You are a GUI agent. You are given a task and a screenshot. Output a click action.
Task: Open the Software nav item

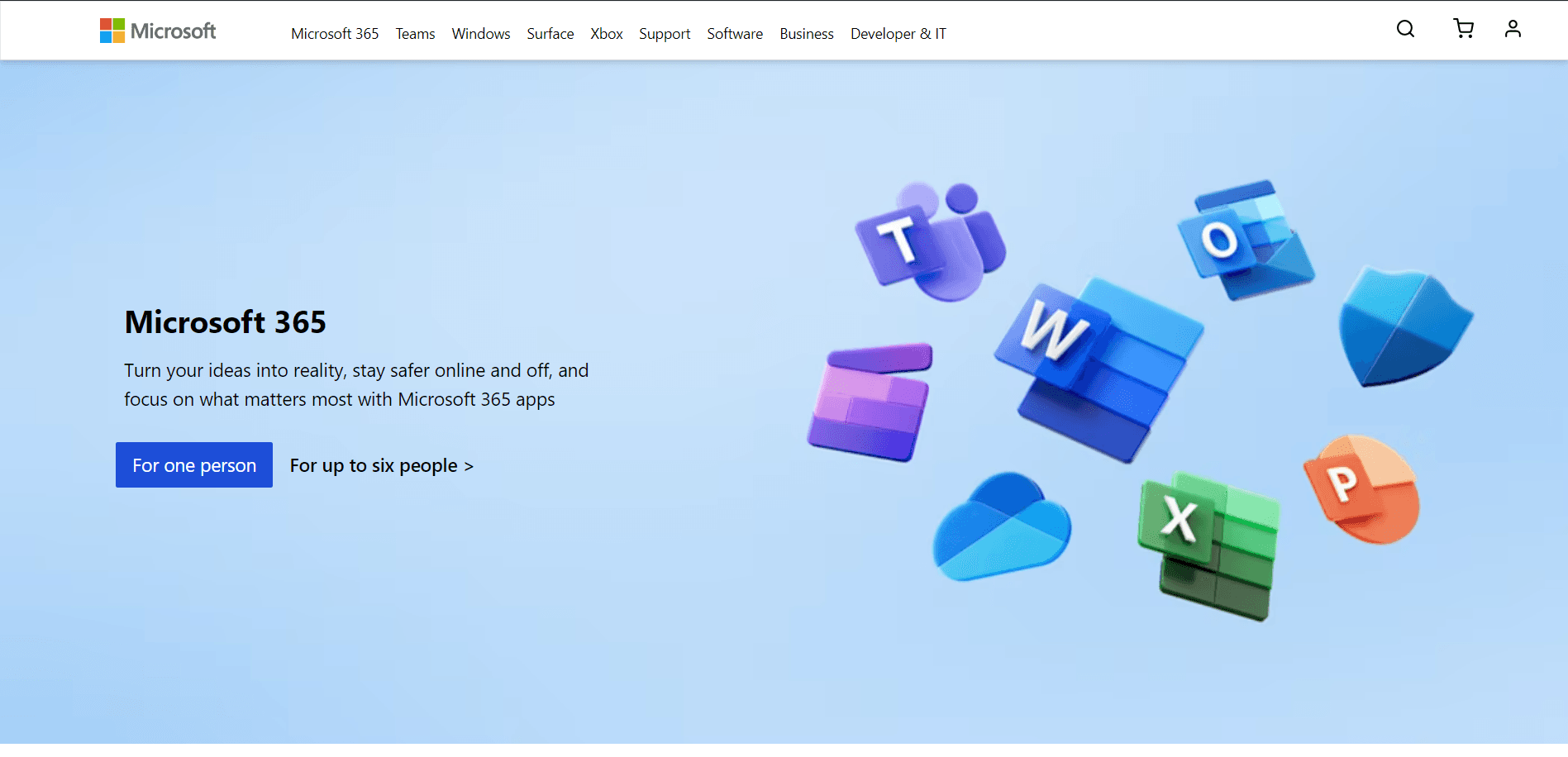pyautogui.click(x=735, y=34)
